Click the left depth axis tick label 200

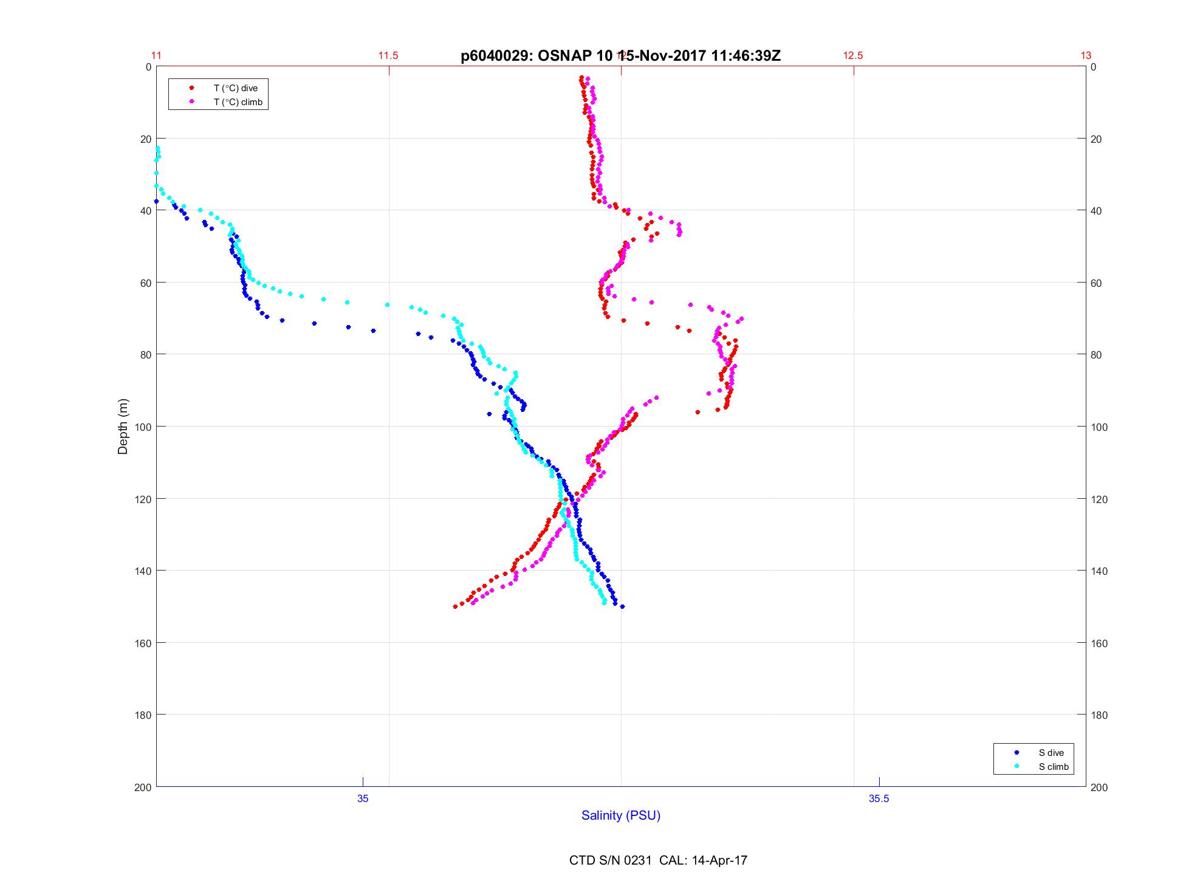(x=142, y=787)
